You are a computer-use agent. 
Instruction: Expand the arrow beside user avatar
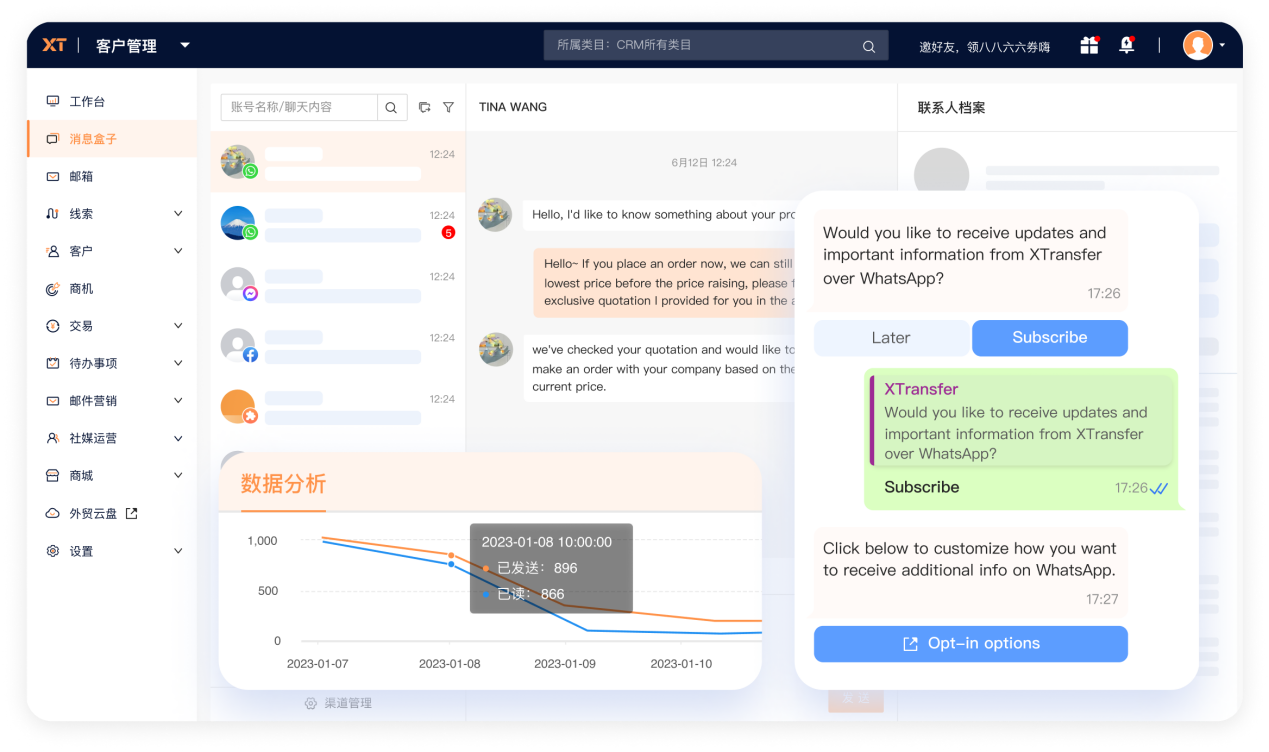pyautogui.click(x=1222, y=45)
